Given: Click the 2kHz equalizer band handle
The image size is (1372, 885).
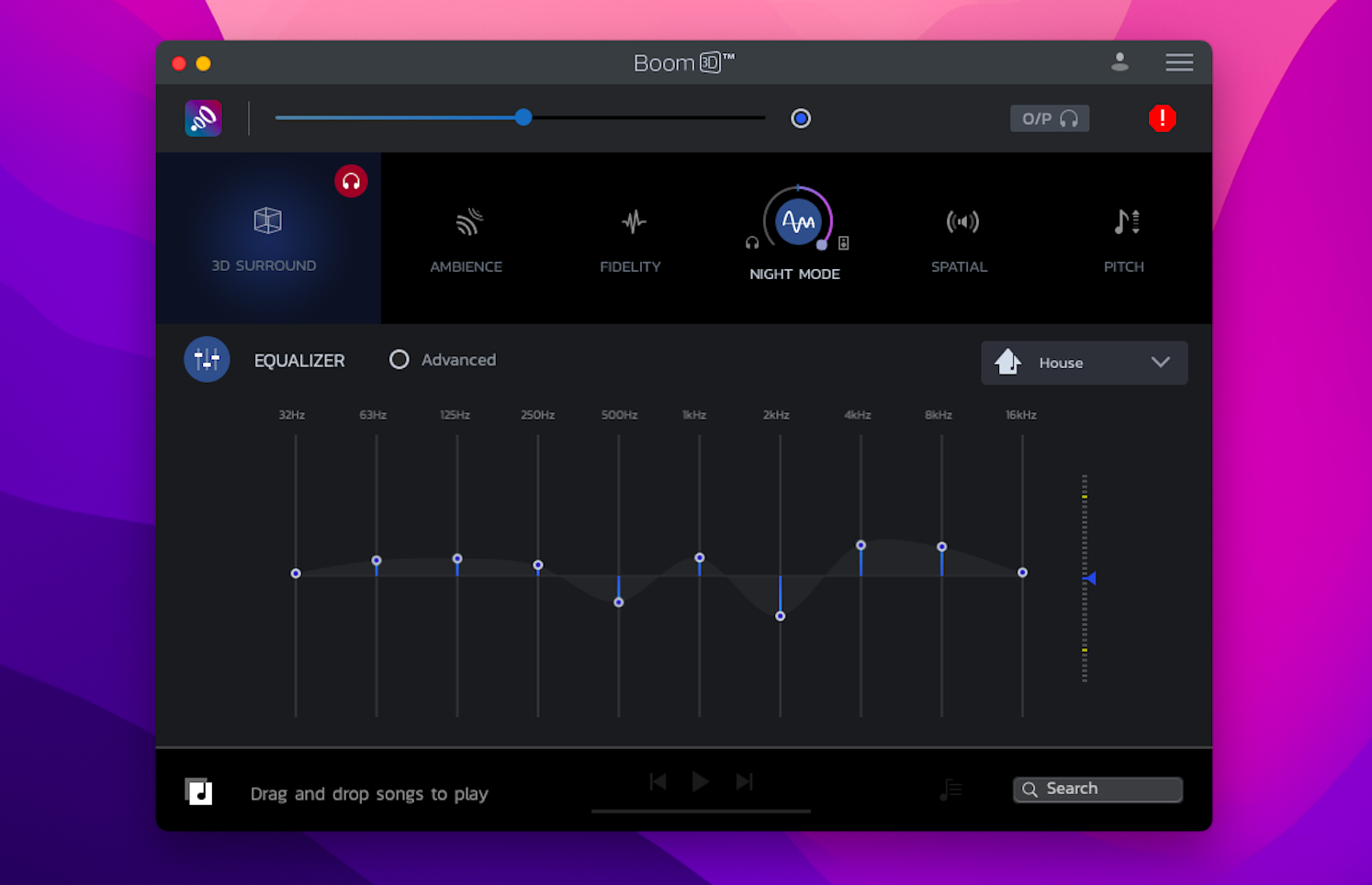Looking at the screenshot, I should 780,616.
